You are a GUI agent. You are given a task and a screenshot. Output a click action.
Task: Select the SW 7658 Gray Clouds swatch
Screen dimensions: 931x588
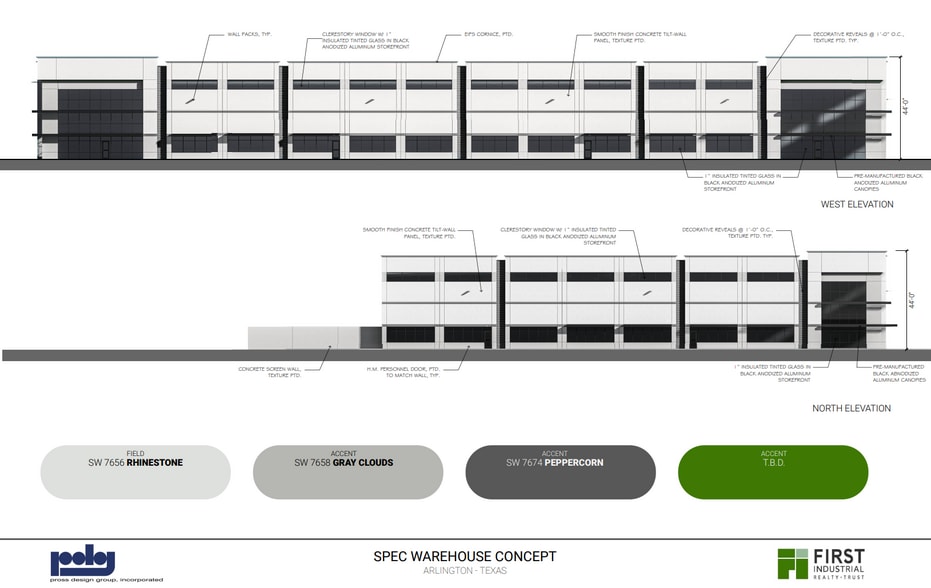coord(347,472)
